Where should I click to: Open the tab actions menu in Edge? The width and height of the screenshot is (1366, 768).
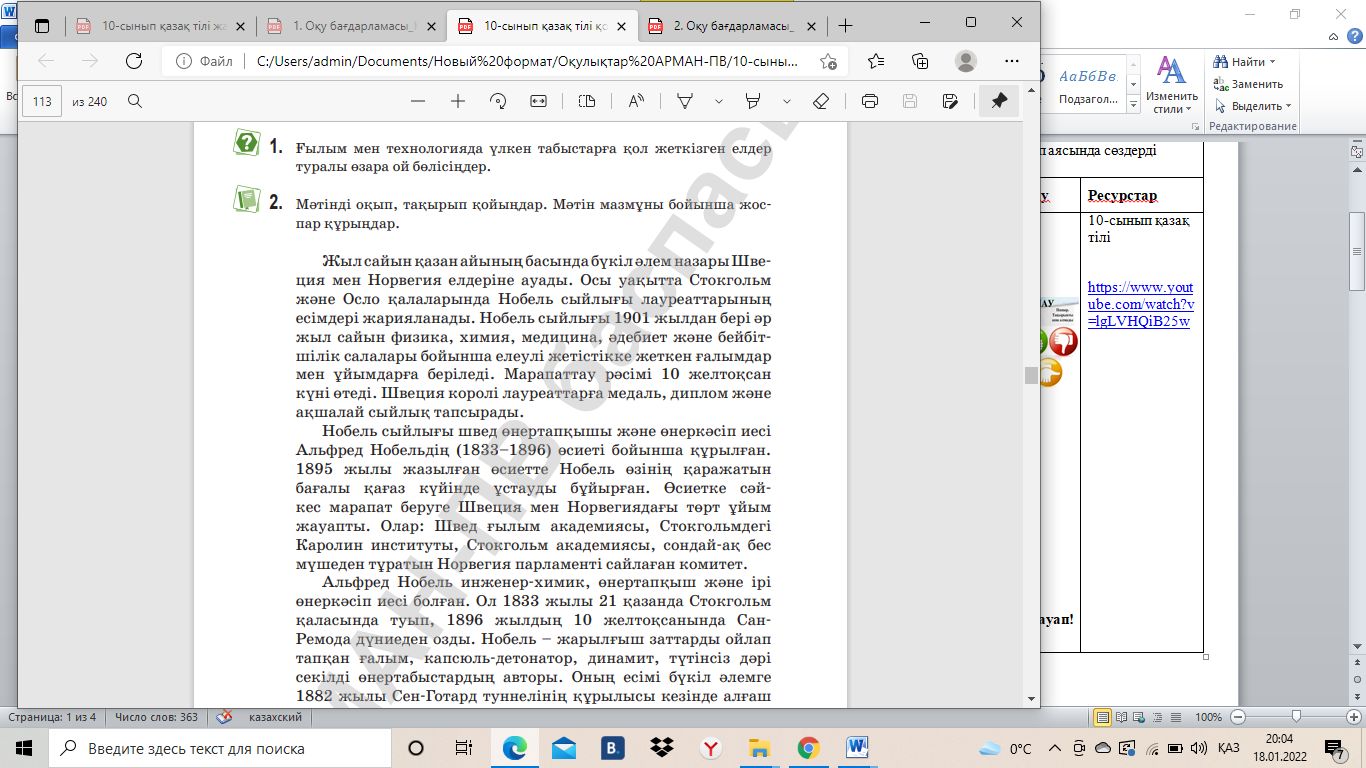[42, 26]
